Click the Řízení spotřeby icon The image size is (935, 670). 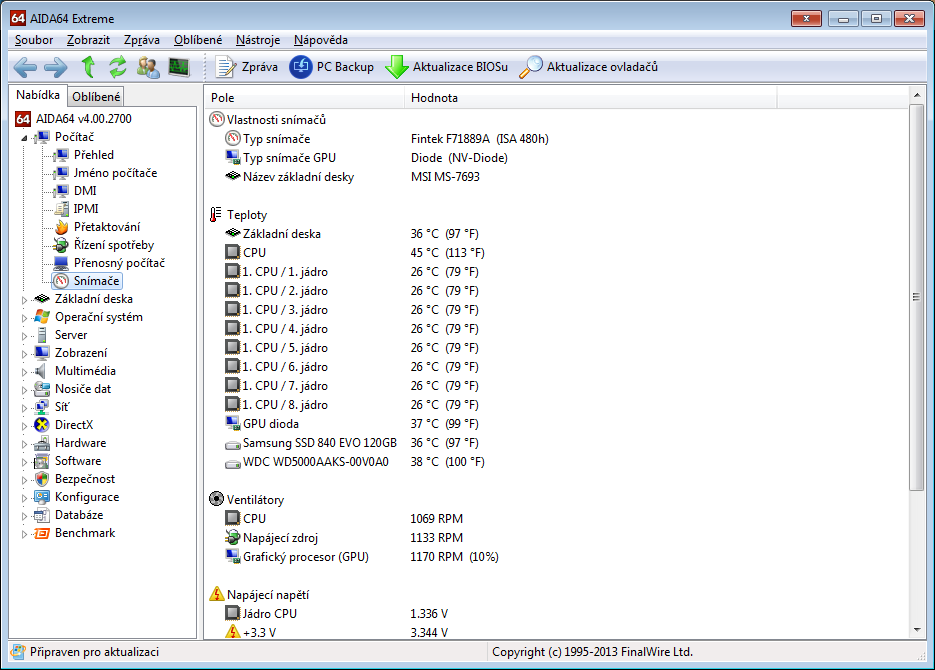pyautogui.click(x=61, y=245)
